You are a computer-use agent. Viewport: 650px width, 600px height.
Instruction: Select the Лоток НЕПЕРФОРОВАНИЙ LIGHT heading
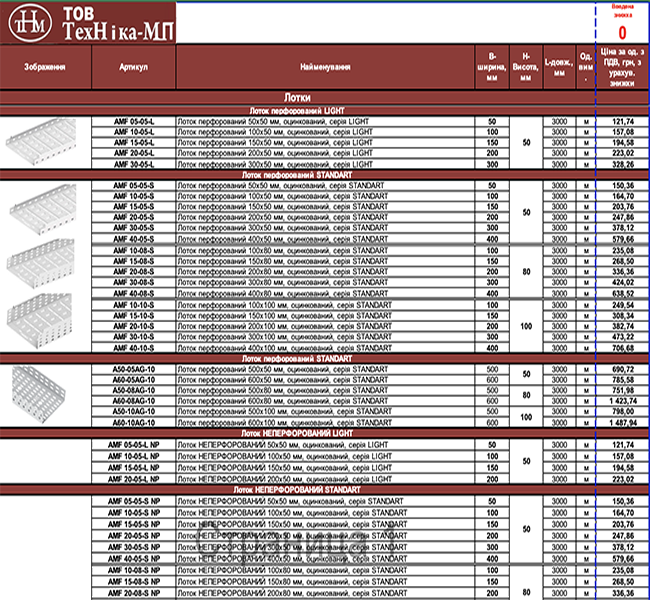click(297, 433)
